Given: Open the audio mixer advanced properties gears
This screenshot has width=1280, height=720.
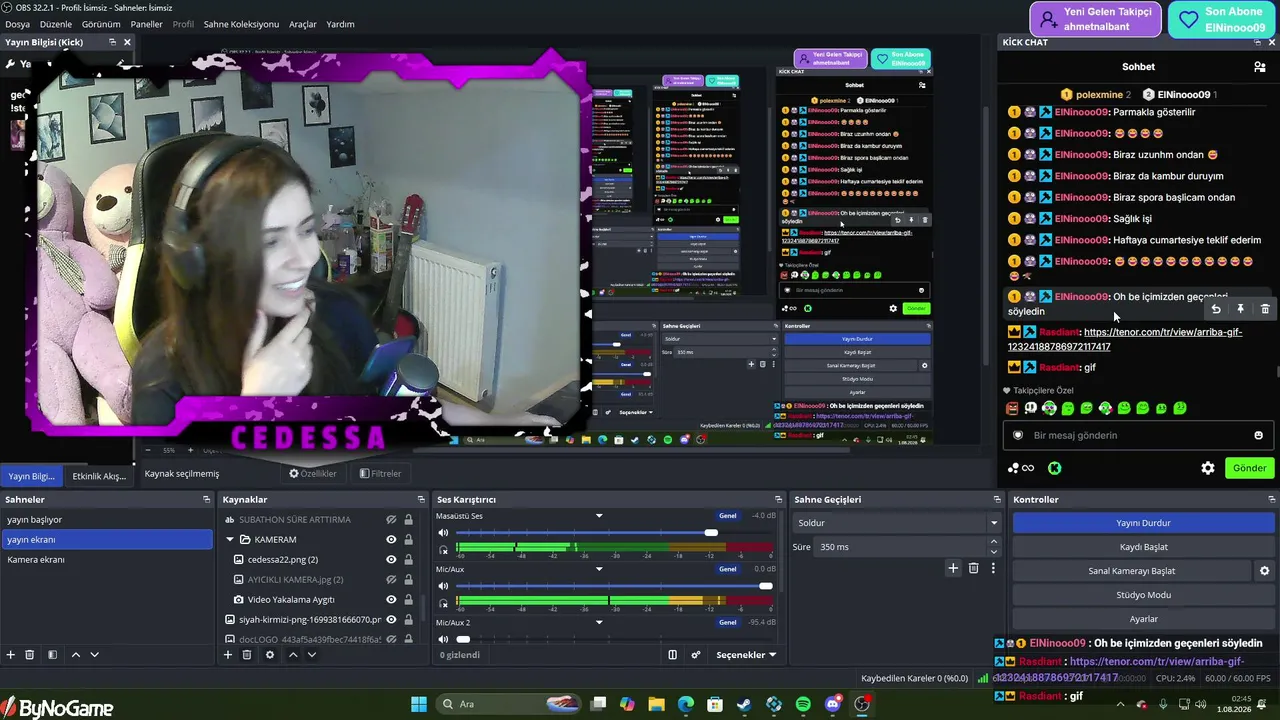Looking at the screenshot, I should [x=696, y=655].
